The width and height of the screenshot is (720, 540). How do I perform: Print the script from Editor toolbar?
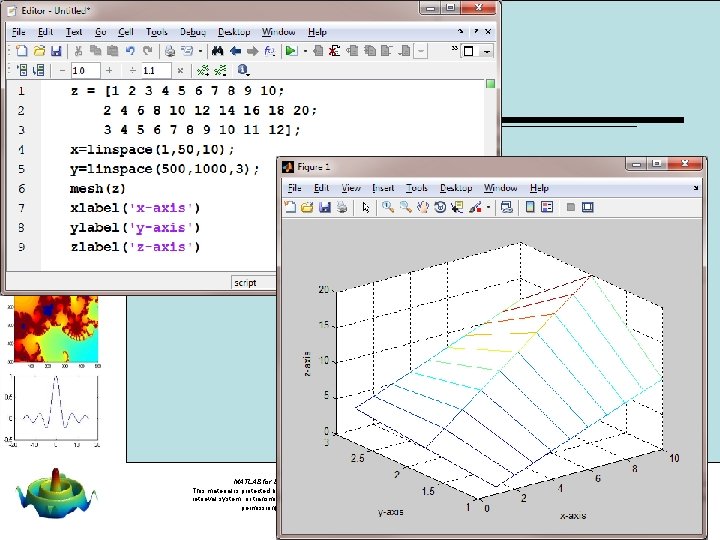(170, 51)
